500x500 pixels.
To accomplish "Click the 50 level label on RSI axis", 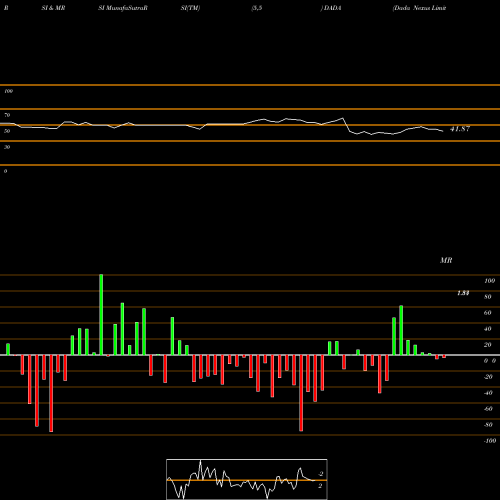I will point(7,131).
